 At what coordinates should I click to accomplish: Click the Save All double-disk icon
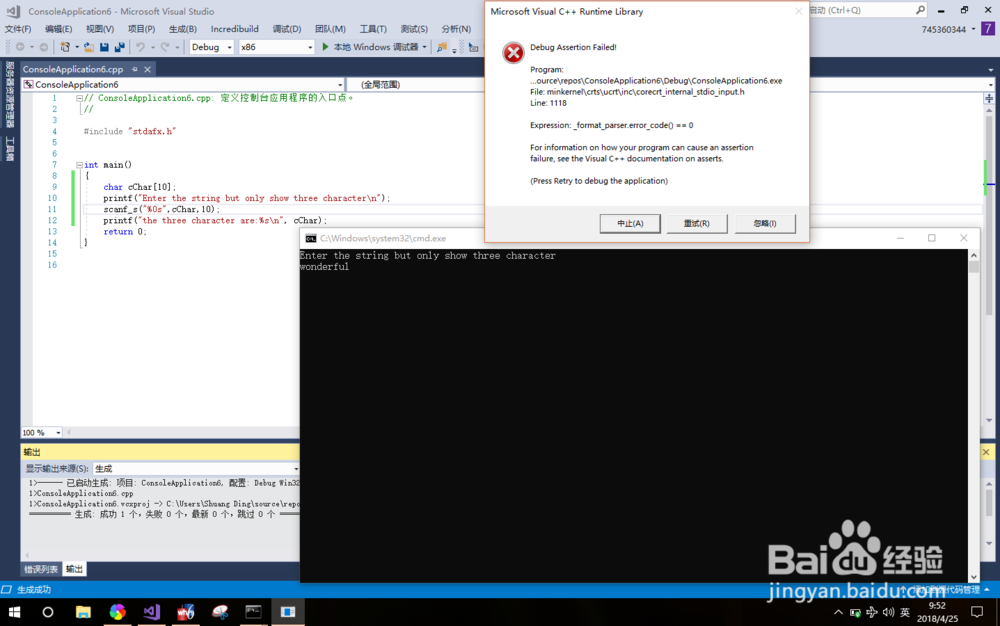(x=119, y=47)
